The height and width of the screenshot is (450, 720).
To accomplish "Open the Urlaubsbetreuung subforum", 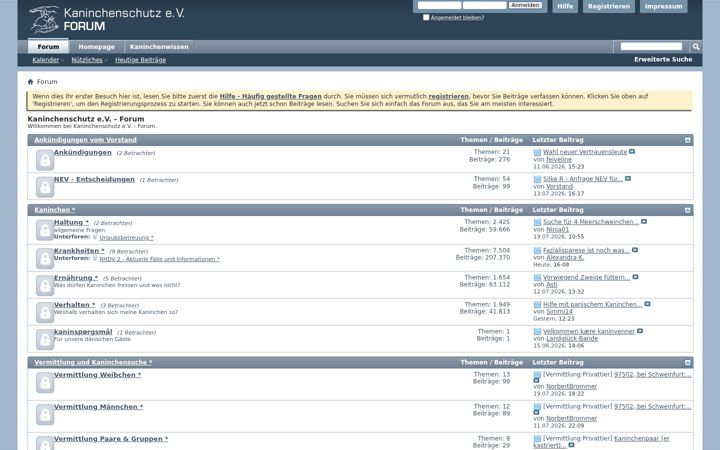I will (126, 238).
